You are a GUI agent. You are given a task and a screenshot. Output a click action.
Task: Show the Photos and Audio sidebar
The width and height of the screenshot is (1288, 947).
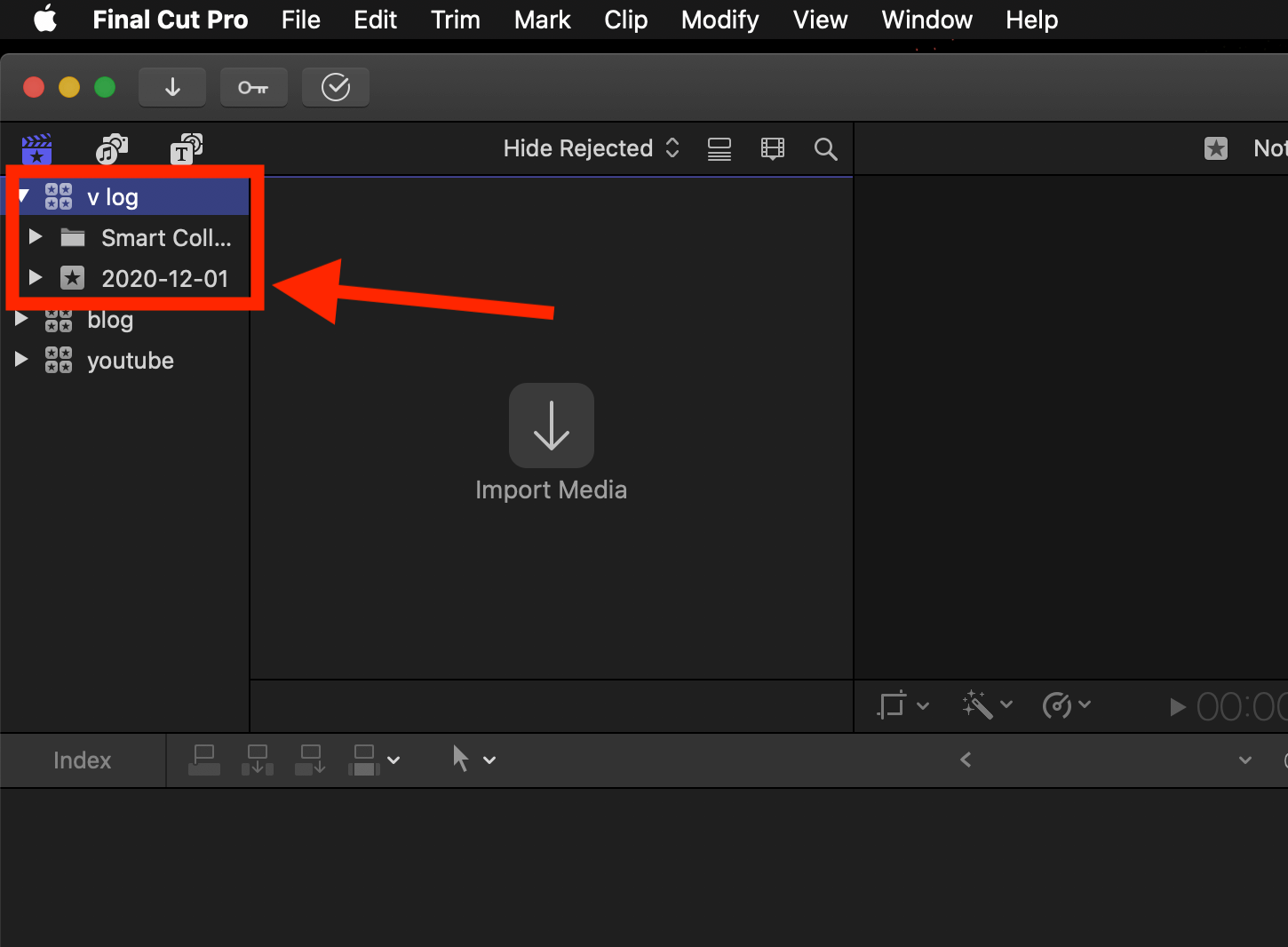tap(111, 148)
